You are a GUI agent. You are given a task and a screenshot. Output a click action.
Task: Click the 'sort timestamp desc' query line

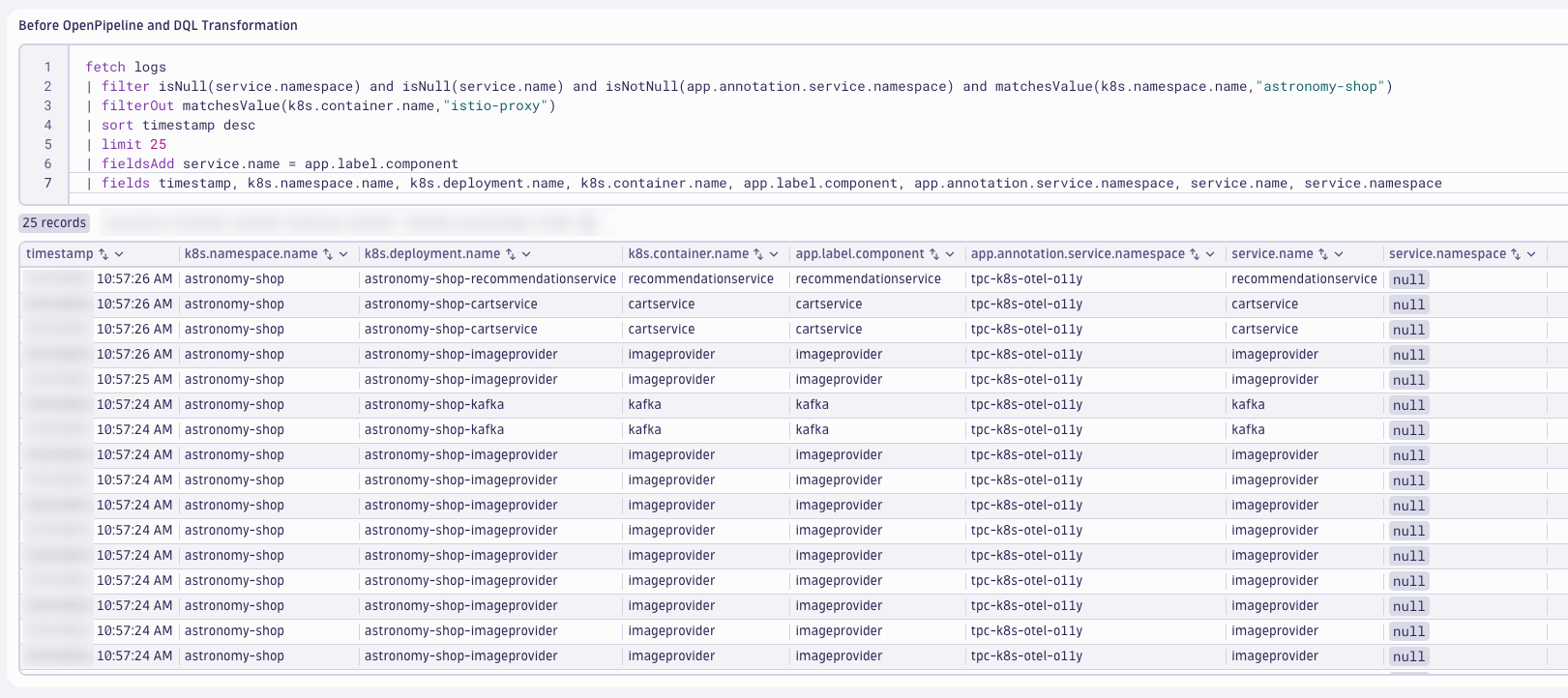click(x=170, y=125)
